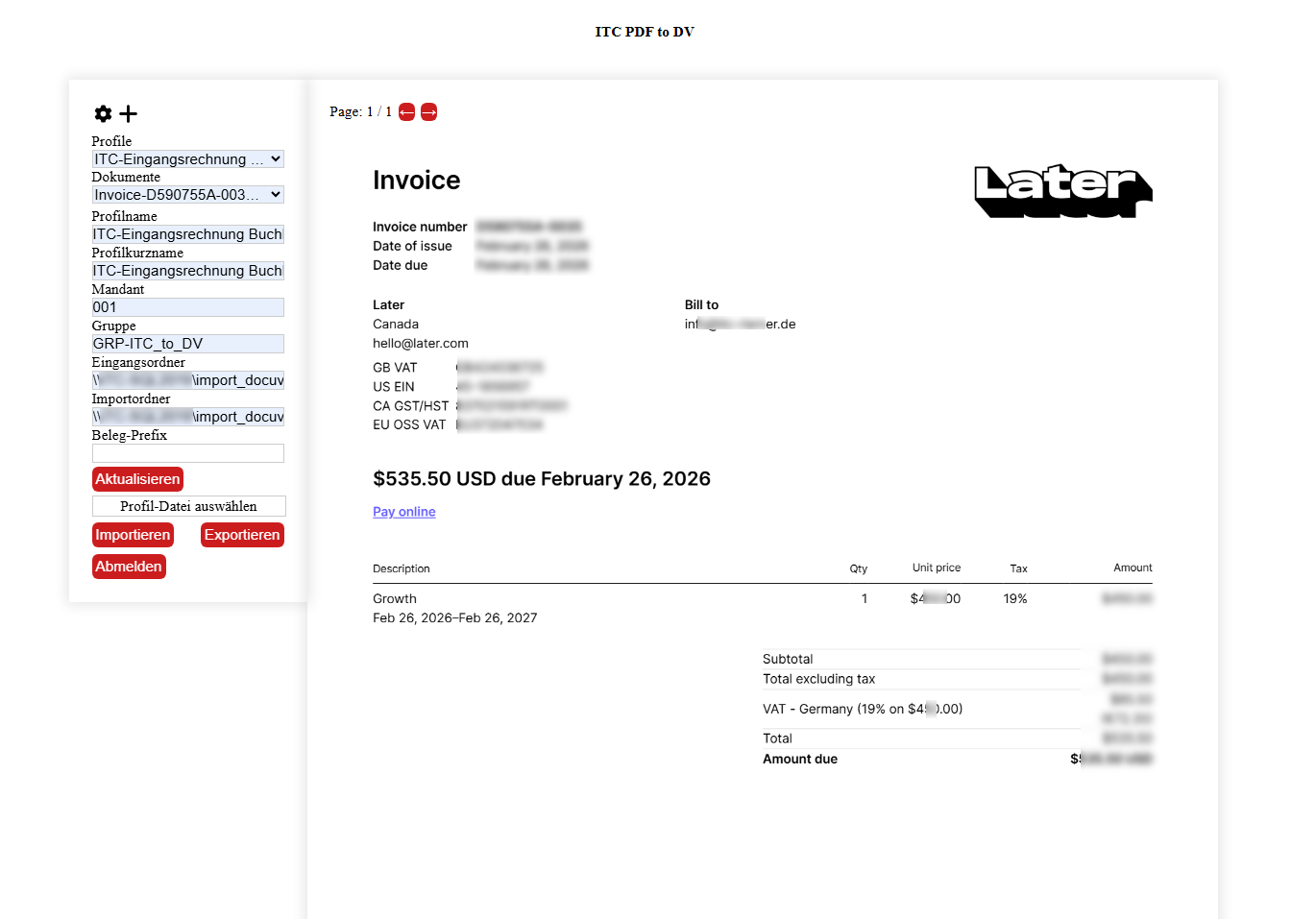Click Profil-Datei auswählen to choose a file
Screen dimensions: 1316x919
coord(188,505)
